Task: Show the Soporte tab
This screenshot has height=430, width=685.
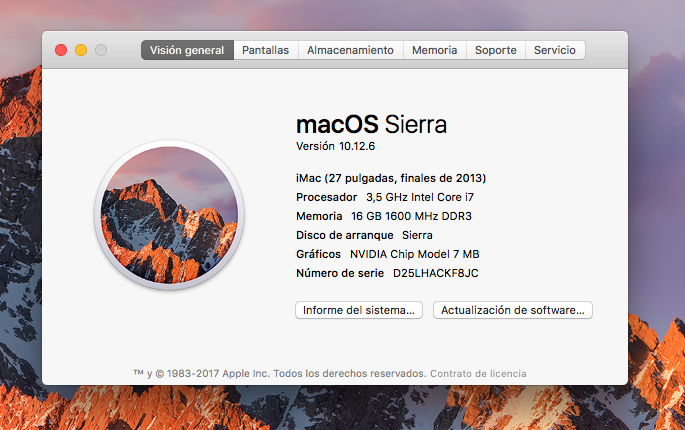Action: pos(496,50)
